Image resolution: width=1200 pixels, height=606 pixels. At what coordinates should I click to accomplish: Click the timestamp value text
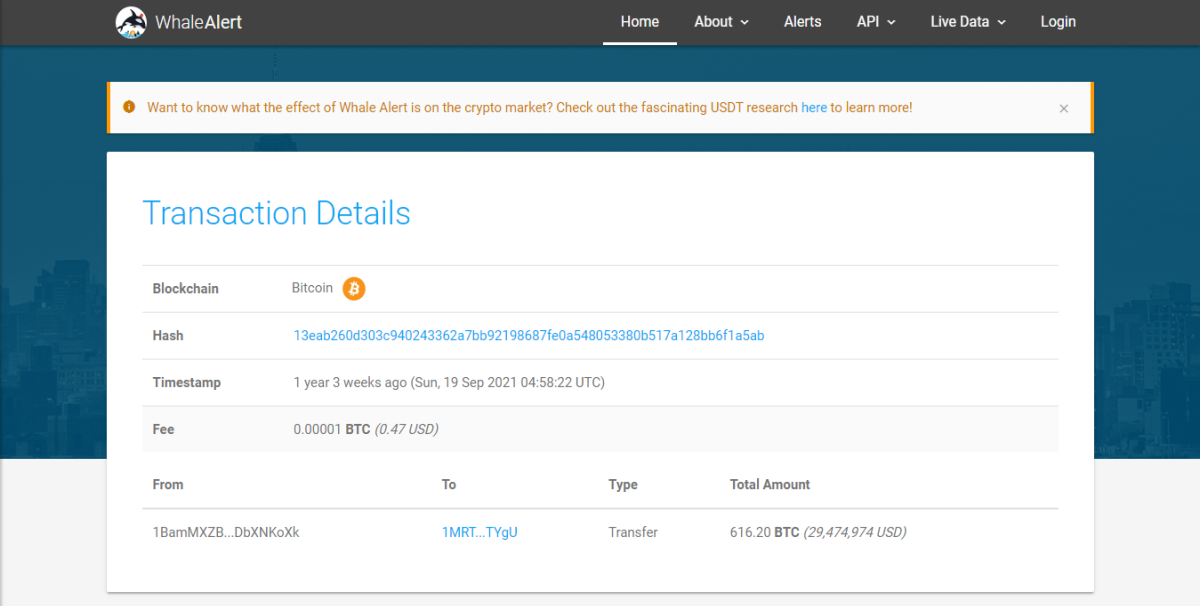[449, 382]
